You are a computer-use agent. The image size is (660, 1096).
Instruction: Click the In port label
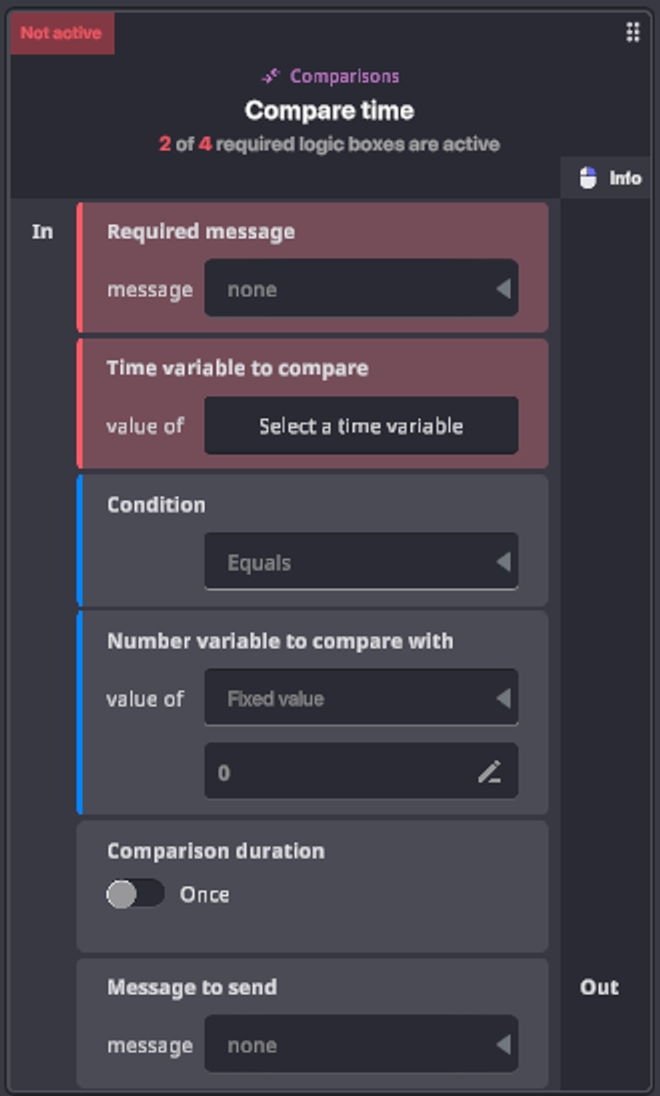point(42,231)
